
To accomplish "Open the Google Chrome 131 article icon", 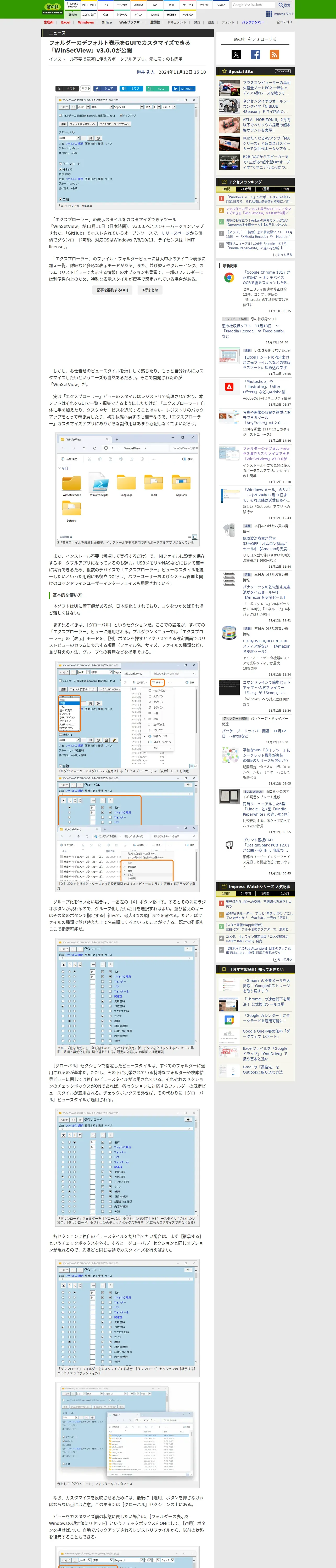I will click(229, 278).
